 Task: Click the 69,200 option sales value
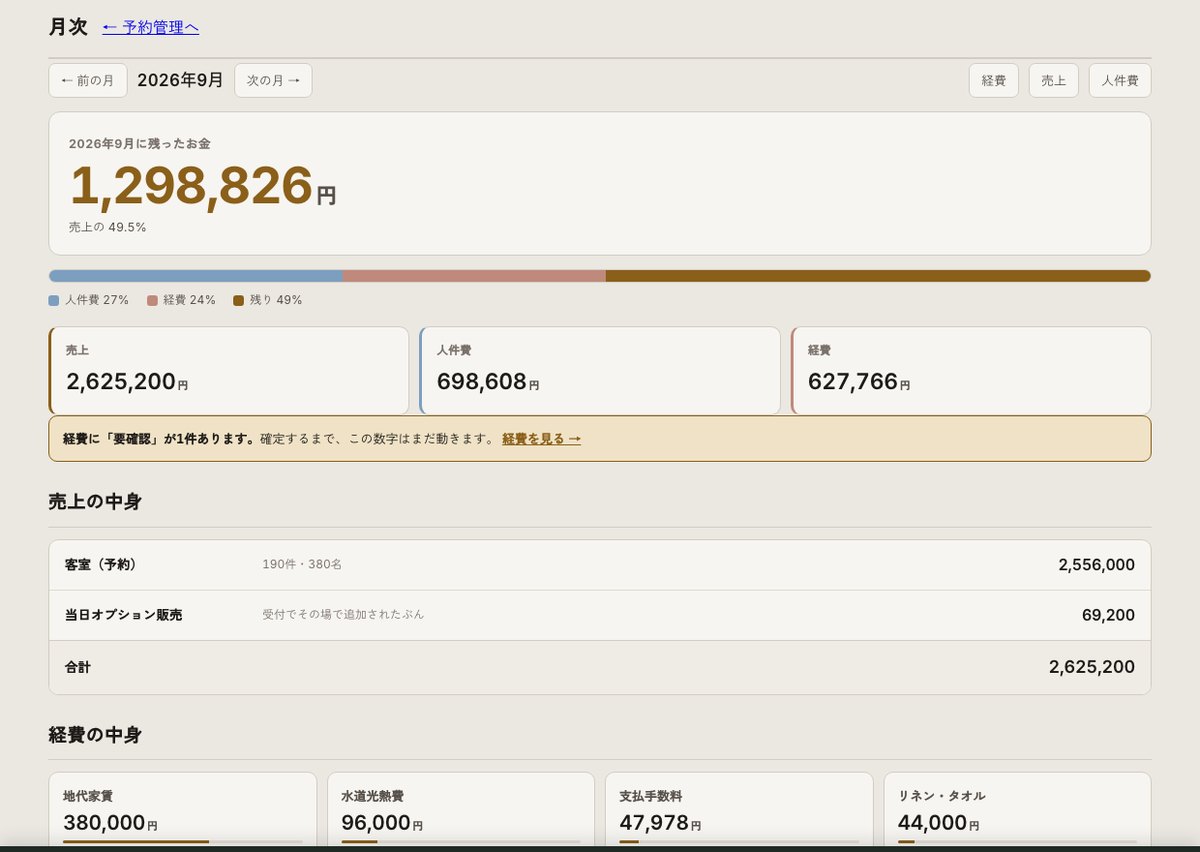point(1108,615)
